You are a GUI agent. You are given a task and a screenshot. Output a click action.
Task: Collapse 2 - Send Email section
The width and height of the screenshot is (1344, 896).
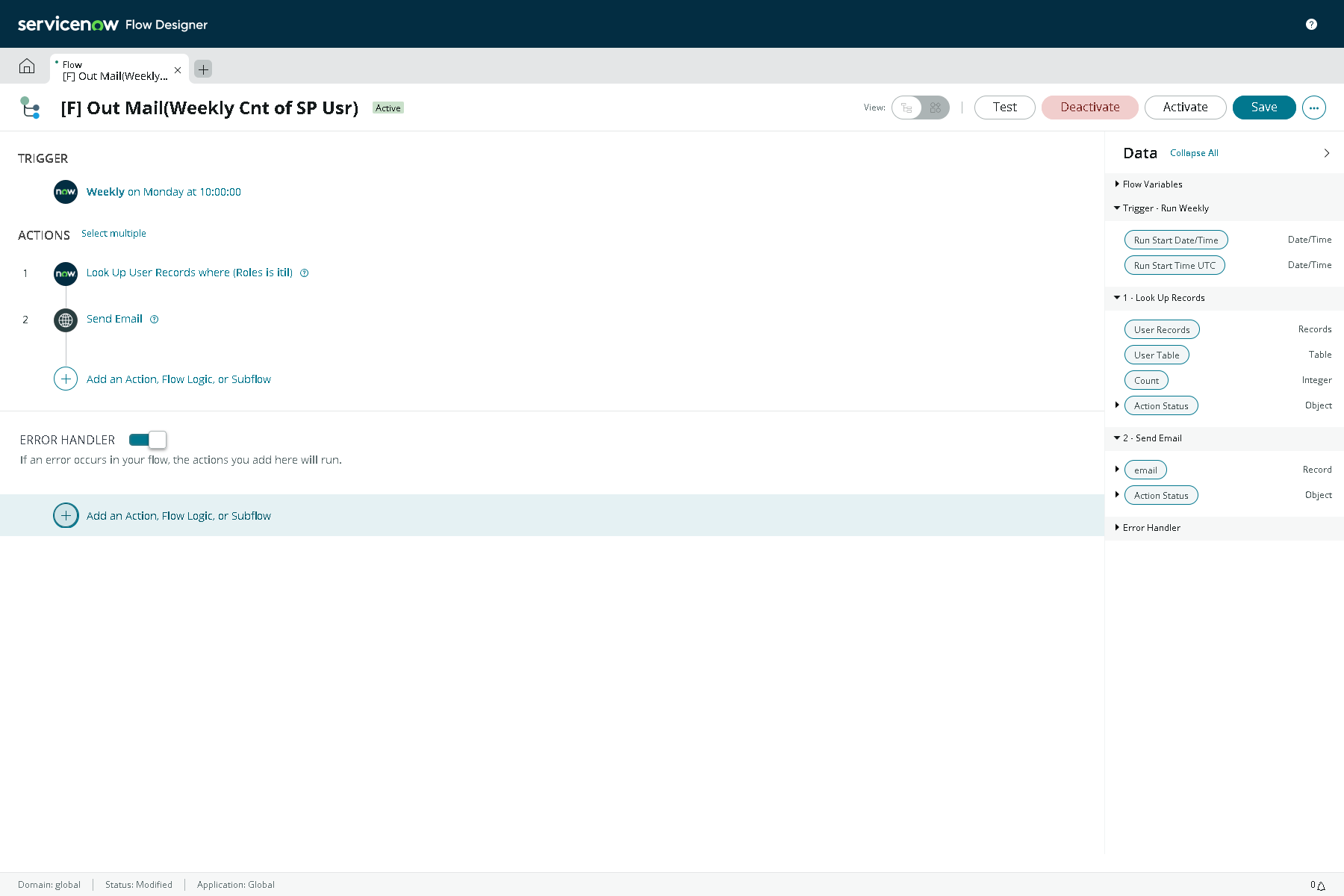pyautogui.click(x=1117, y=438)
